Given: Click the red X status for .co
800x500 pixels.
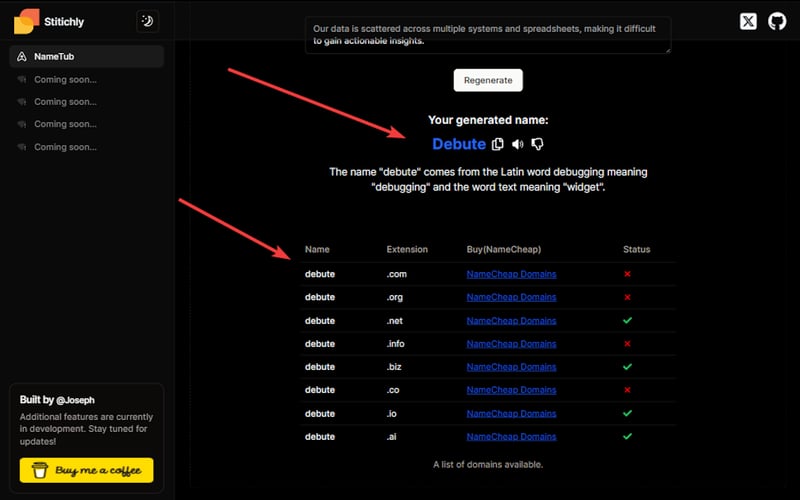Looking at the screenshot, I should tap(627, 390).
